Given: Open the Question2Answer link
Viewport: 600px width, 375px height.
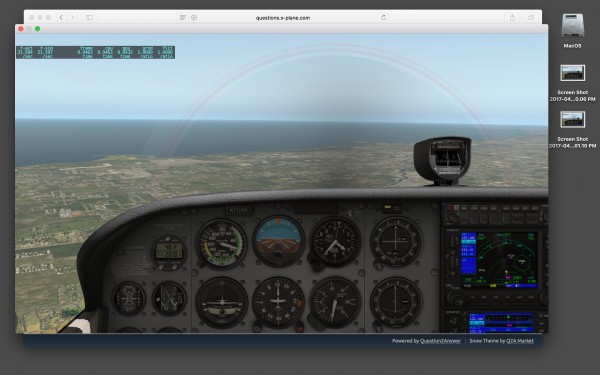Looking at the screenshot, I should click(440, 341).
